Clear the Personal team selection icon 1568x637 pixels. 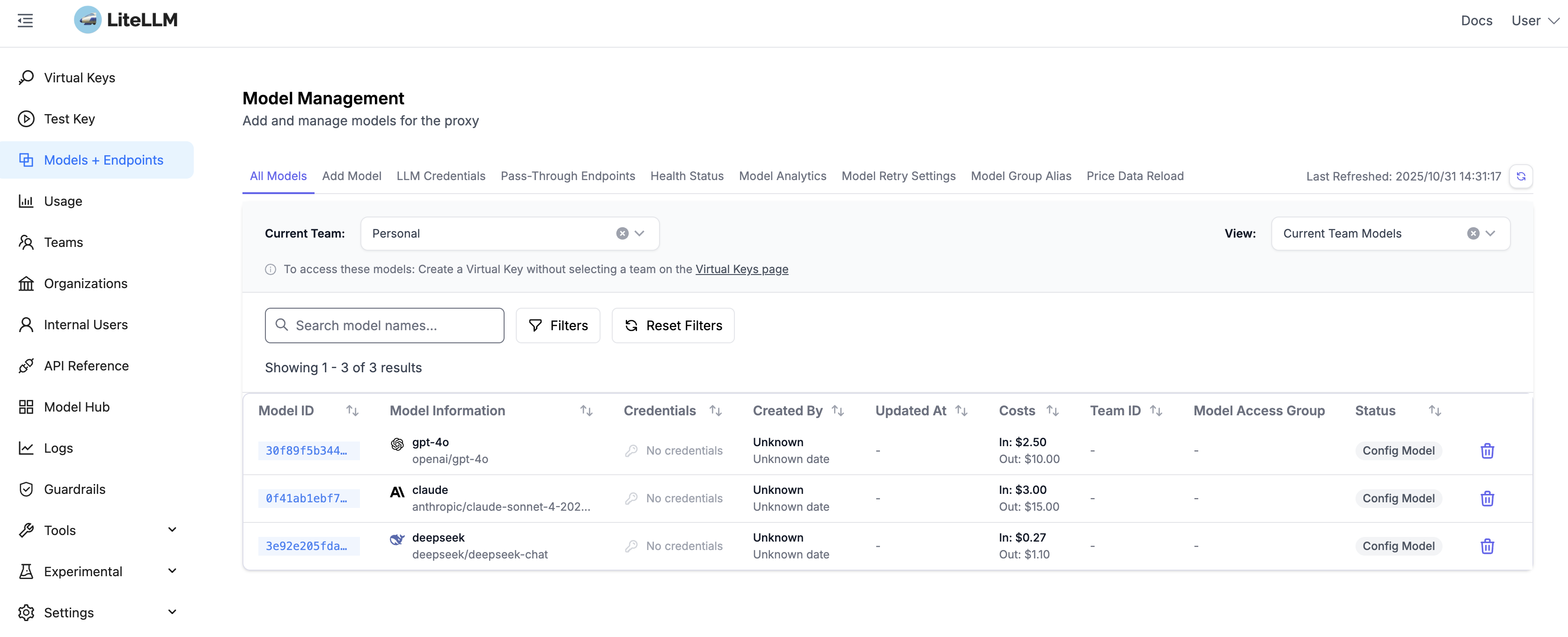[x=622, y=234]
